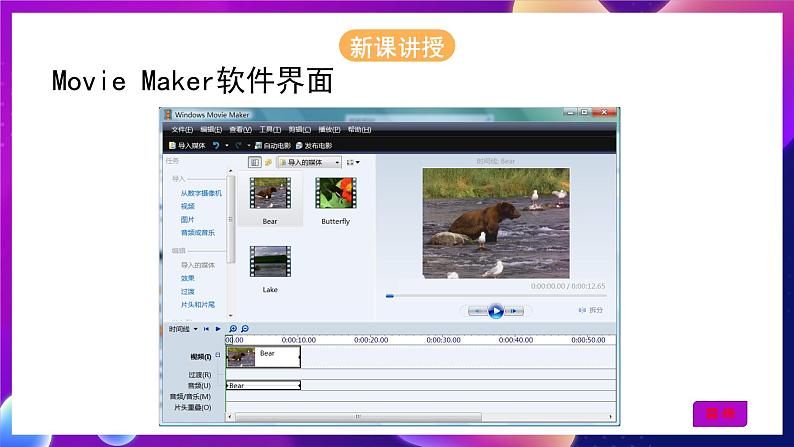Click the 0:00:10.00 timeline ruler mark
This screenshot has width=794, height=447.
point(299,340)
